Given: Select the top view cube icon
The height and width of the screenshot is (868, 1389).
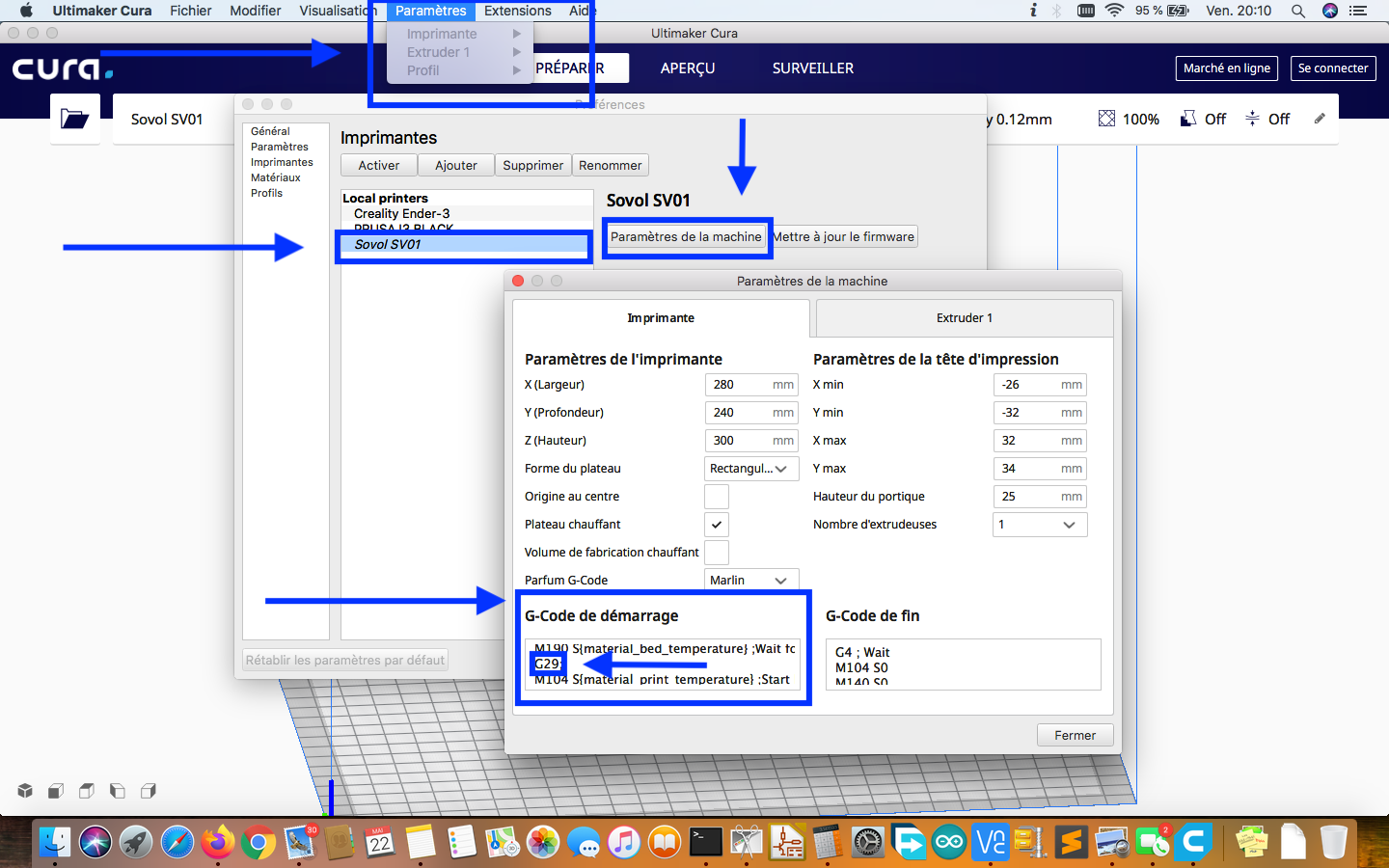Looking at the screenshot, I should point(87,791).
